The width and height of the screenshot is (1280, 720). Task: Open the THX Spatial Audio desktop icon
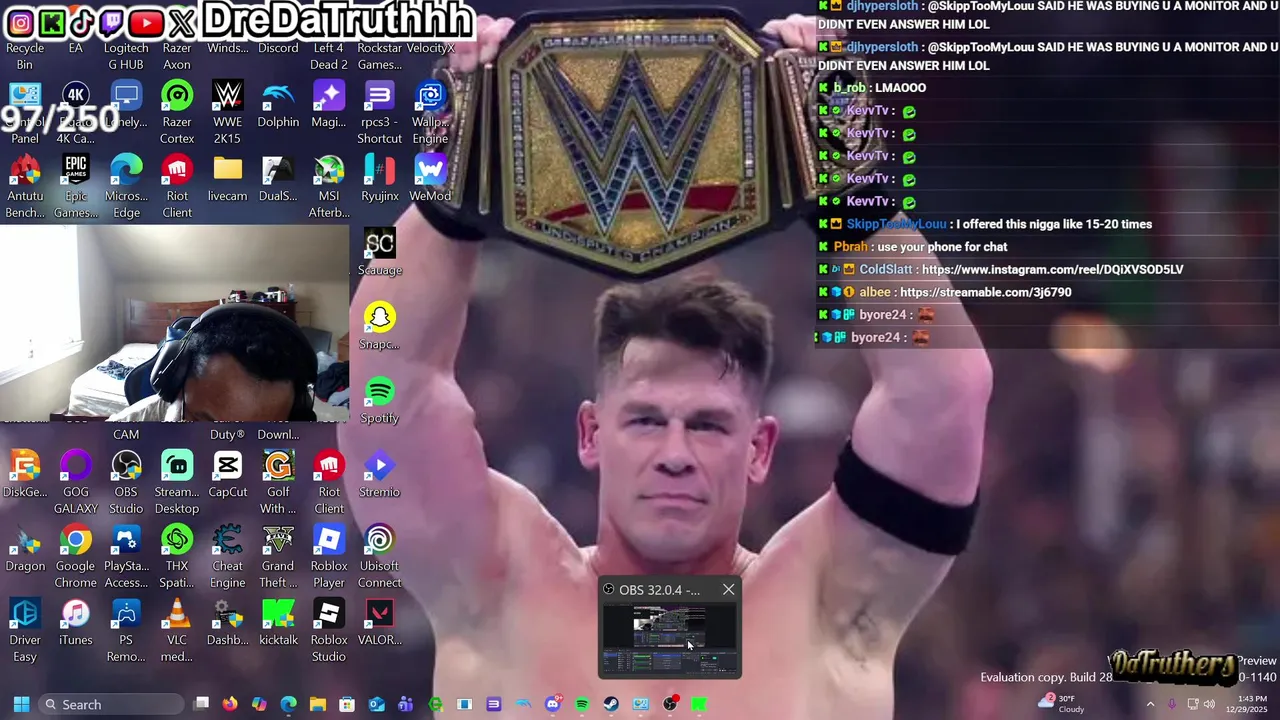[177, 556]
